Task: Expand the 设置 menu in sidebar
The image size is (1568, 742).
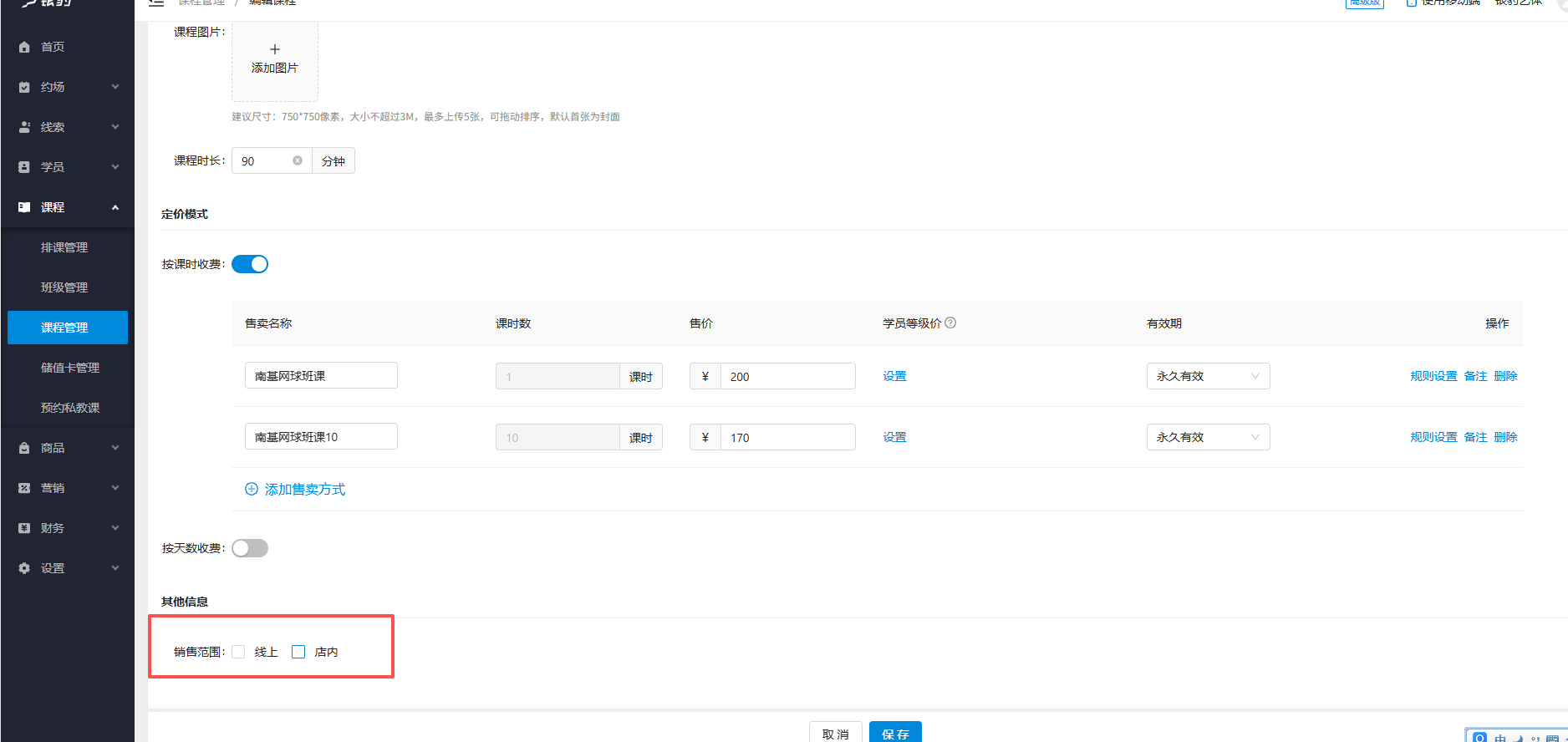Action: click(x=67, y=568)
